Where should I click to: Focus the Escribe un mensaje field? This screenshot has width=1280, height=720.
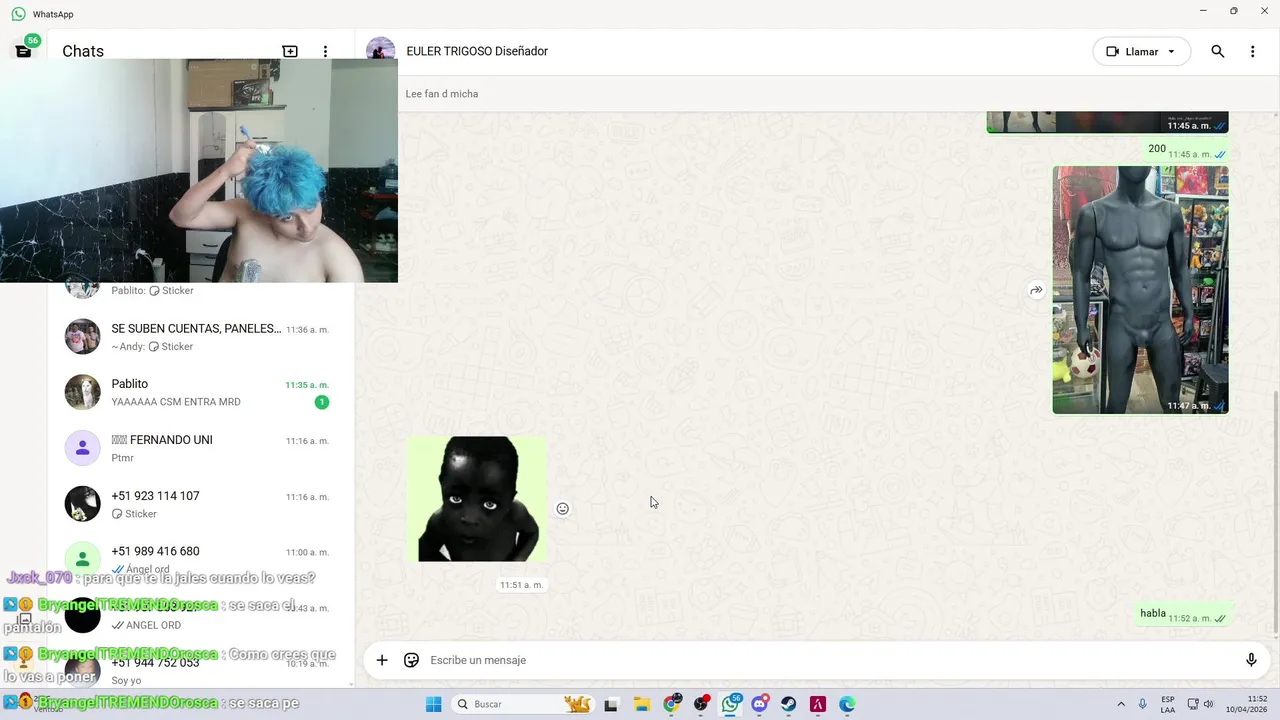830,660
